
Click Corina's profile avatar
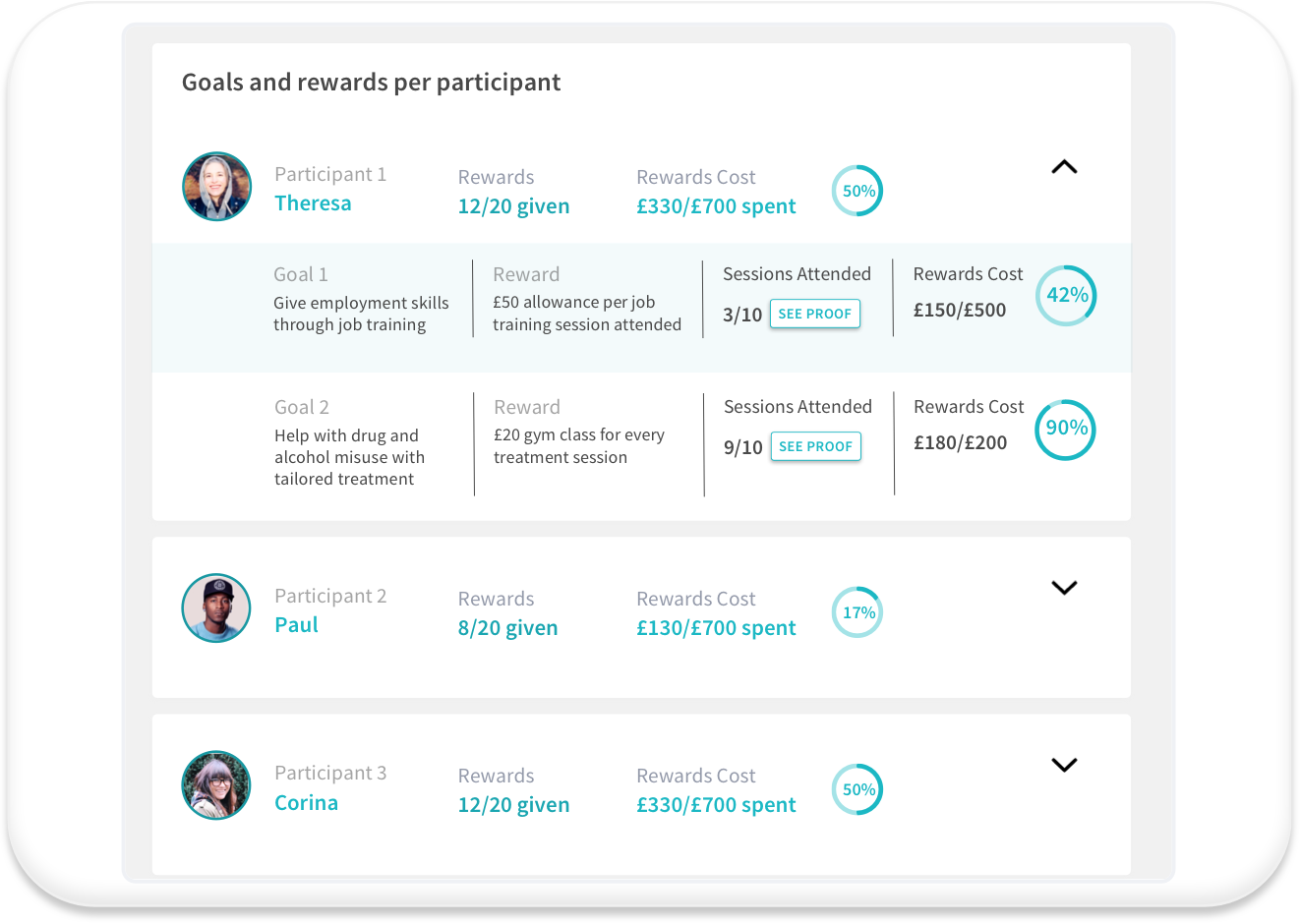coord(216,785)
